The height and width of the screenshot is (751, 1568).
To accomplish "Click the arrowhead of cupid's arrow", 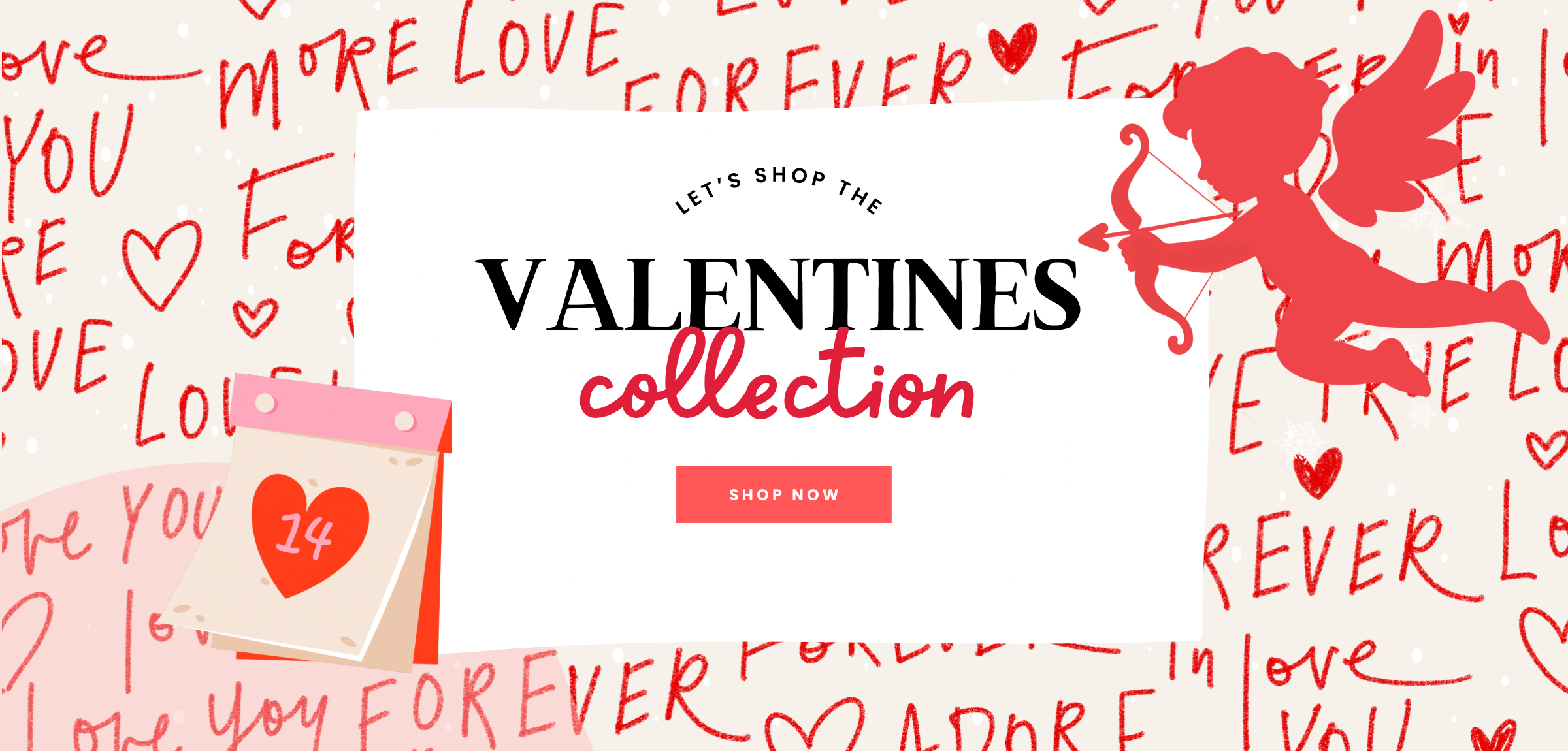I will 1094,237.
